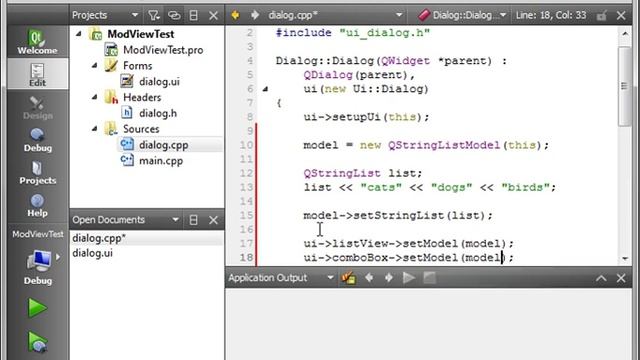Open the Projects mode in sidebar
The width and height of the screenshot is (640, 360).
pos(37,172)
